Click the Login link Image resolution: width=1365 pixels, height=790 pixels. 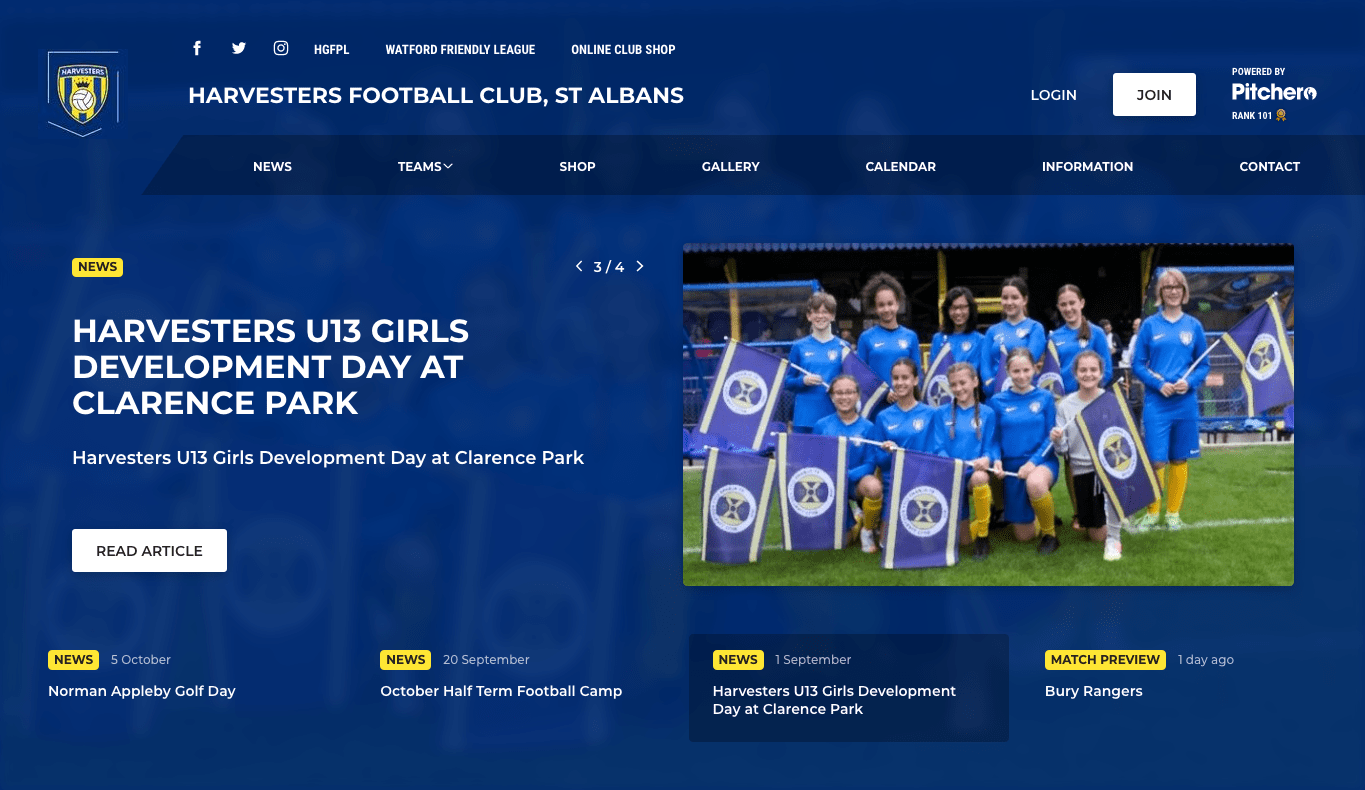(x=1053, y=95)
